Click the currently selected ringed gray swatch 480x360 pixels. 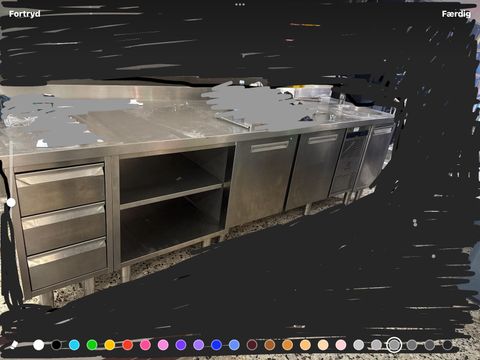pos(394,345)
